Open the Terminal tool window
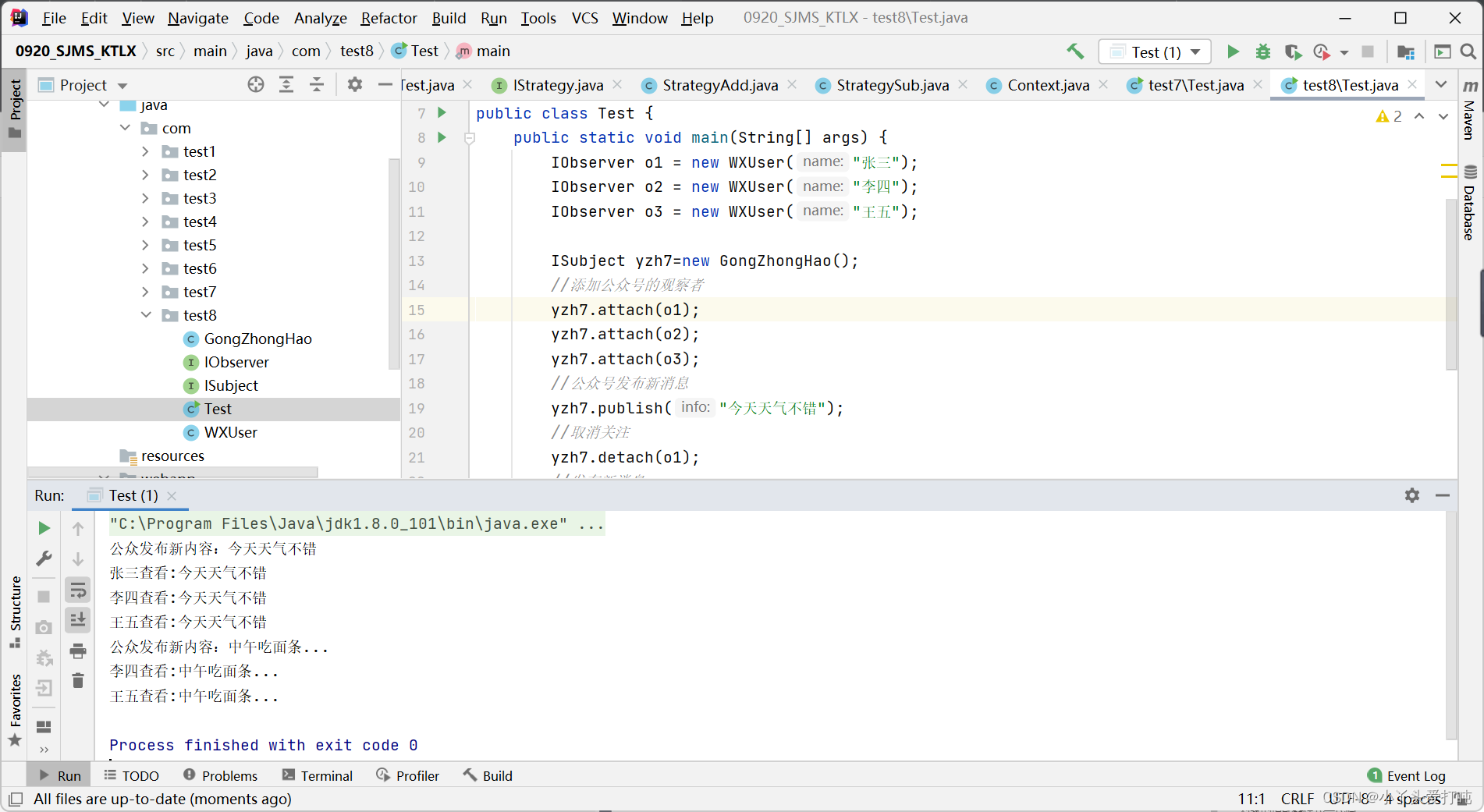 pyautogui.click(x=318, y=775)
